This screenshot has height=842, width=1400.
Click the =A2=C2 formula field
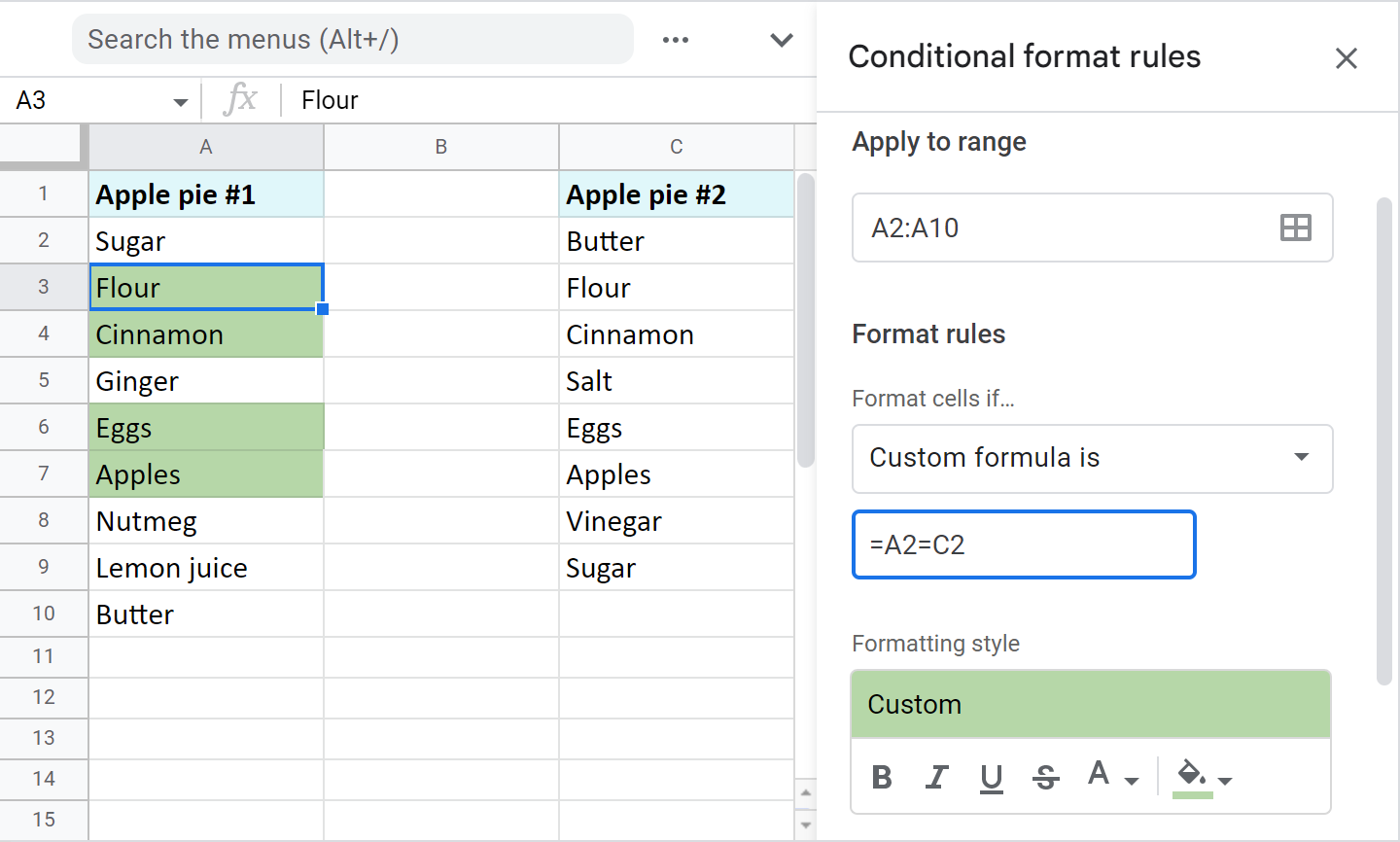(1024, 544)
